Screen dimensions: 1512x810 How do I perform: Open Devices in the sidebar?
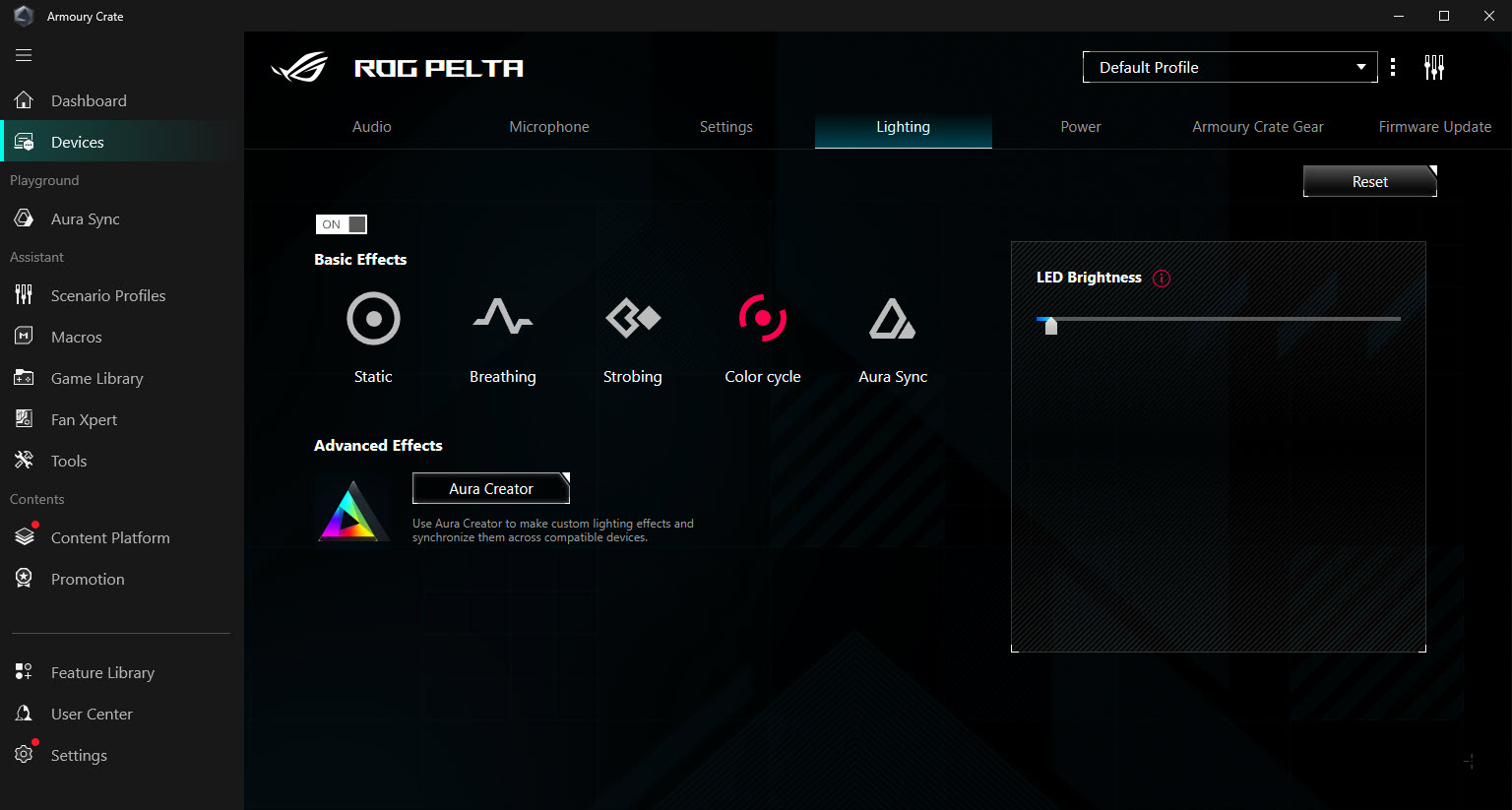click(x=122, y=142)
